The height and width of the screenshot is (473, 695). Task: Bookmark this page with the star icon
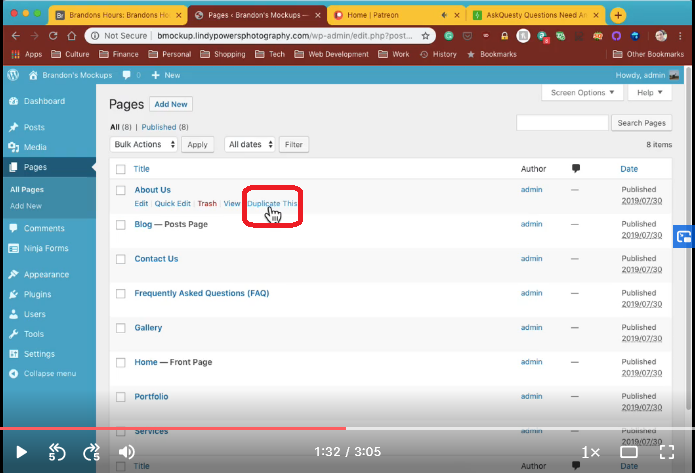pos(426,36)
